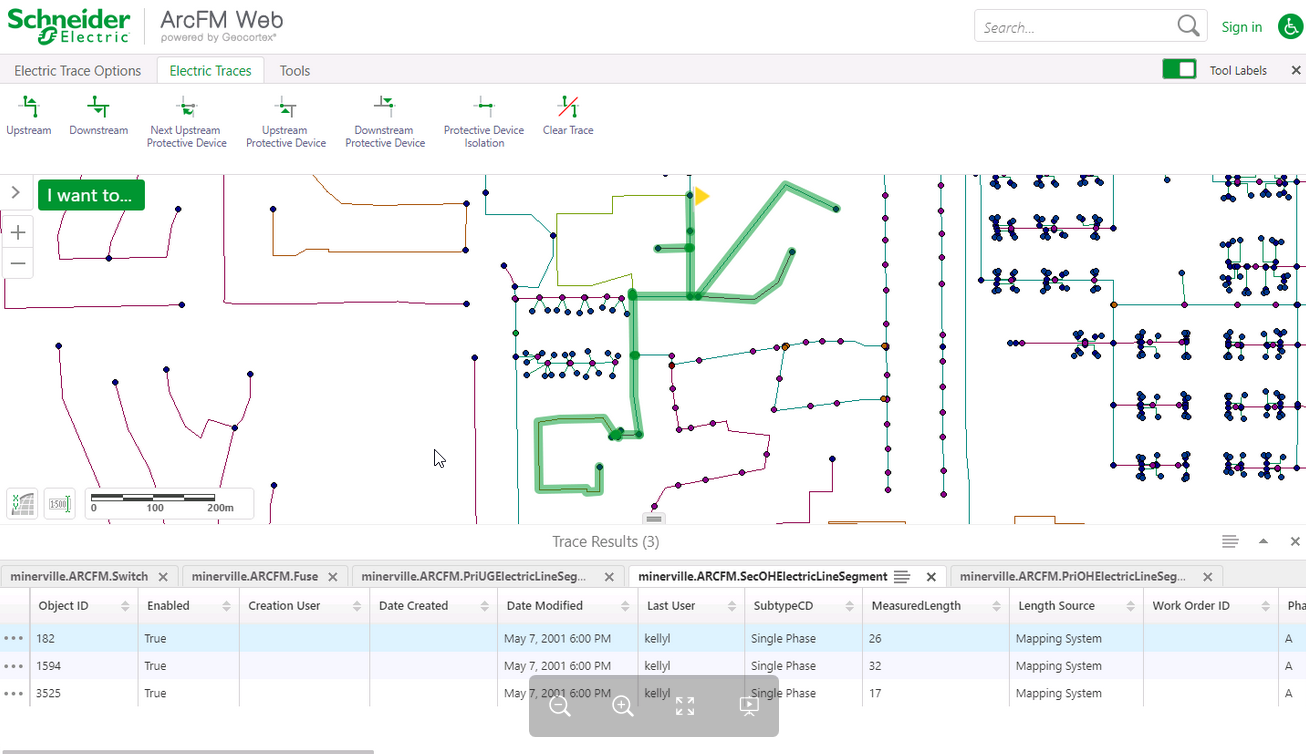Click the Trace Results list options icon
1306x754 pixels.
point(1230,540)
